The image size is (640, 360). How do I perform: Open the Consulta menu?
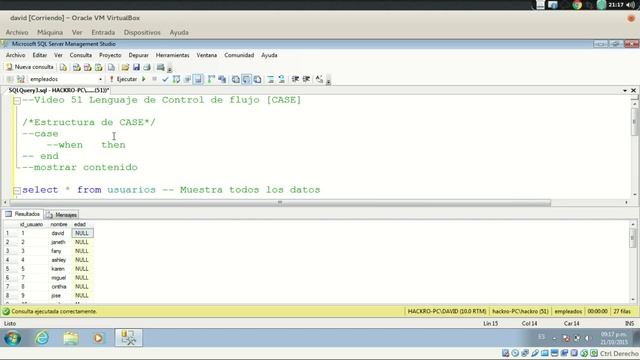coord(81,55)
